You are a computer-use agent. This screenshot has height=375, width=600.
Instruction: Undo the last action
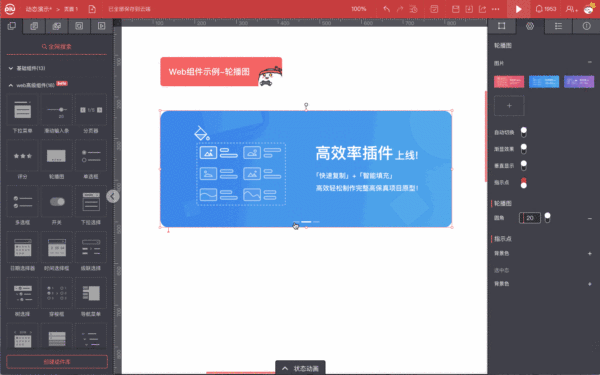386,9
